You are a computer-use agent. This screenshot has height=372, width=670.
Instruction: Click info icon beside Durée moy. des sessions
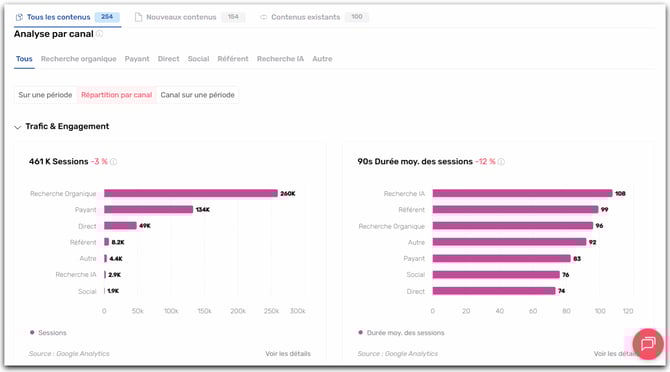[501, 162]
